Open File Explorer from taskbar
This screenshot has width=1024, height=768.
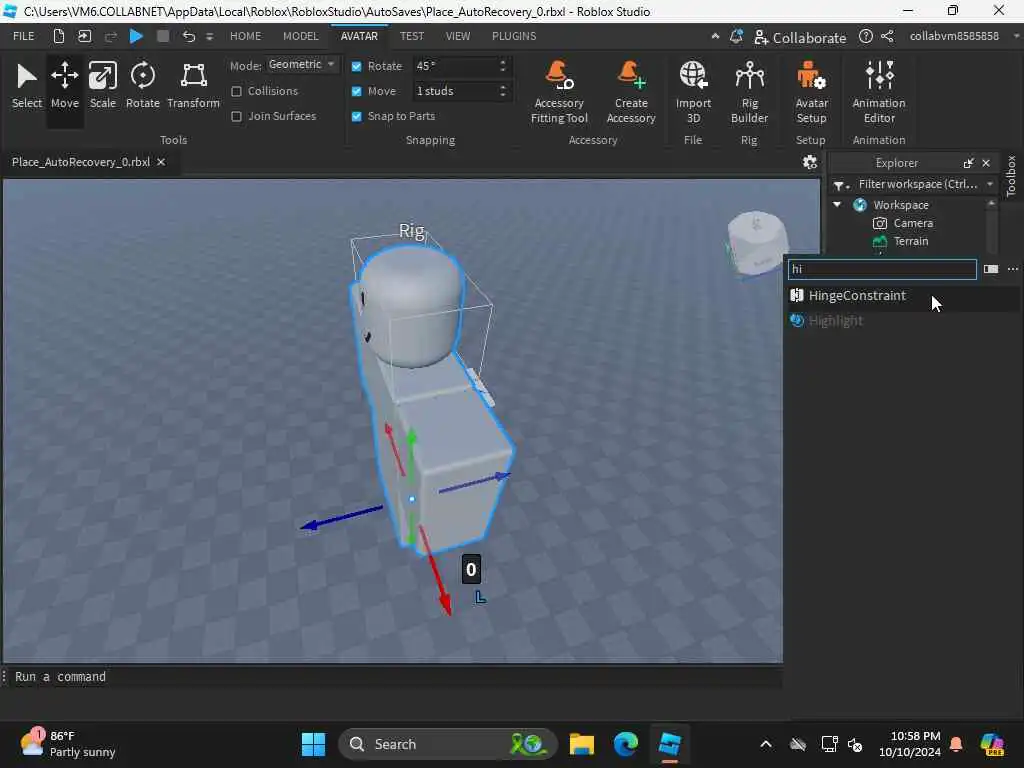pos(581,744)
